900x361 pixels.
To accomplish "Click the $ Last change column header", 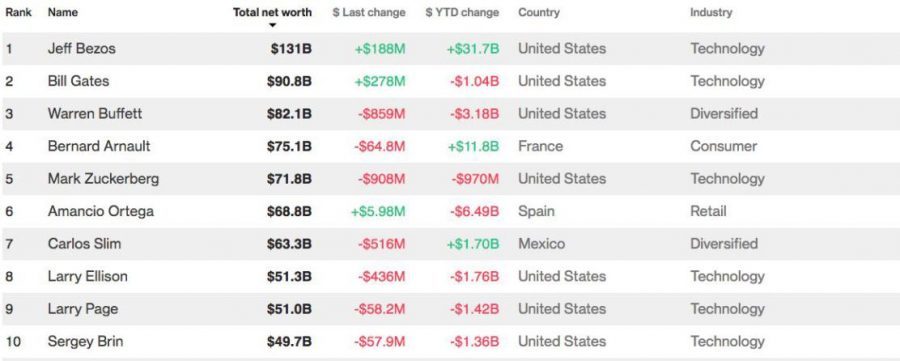I will [x=369, y=13].
